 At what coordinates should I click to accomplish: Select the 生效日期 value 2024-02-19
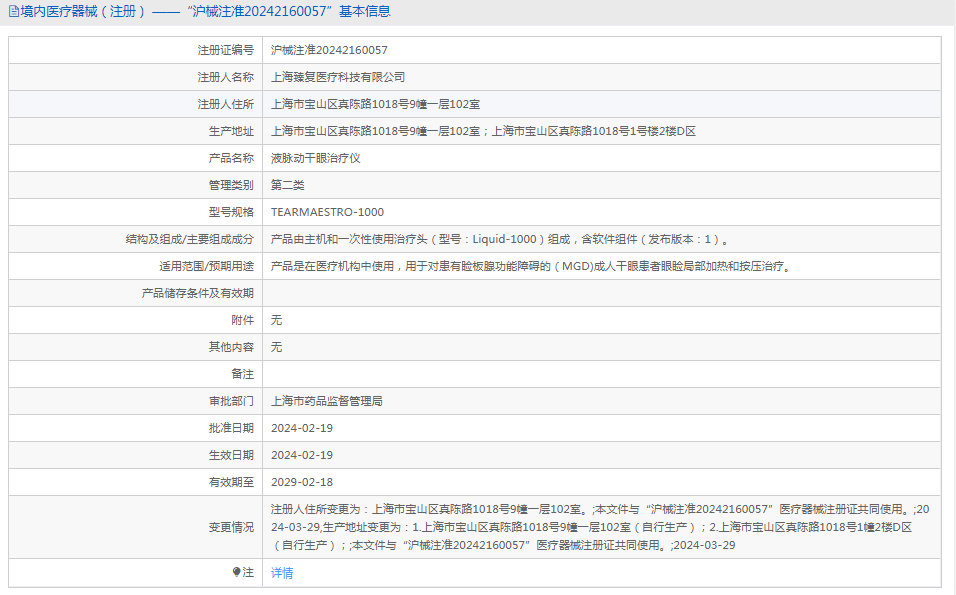(x=302, y=455)
